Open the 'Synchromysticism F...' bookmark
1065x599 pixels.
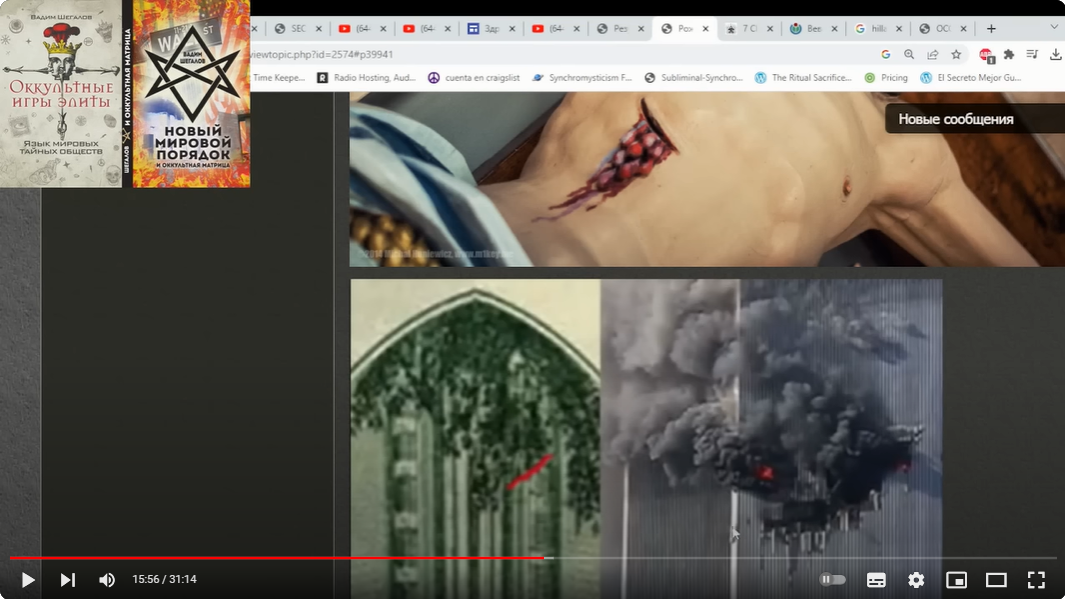(581, 78)
